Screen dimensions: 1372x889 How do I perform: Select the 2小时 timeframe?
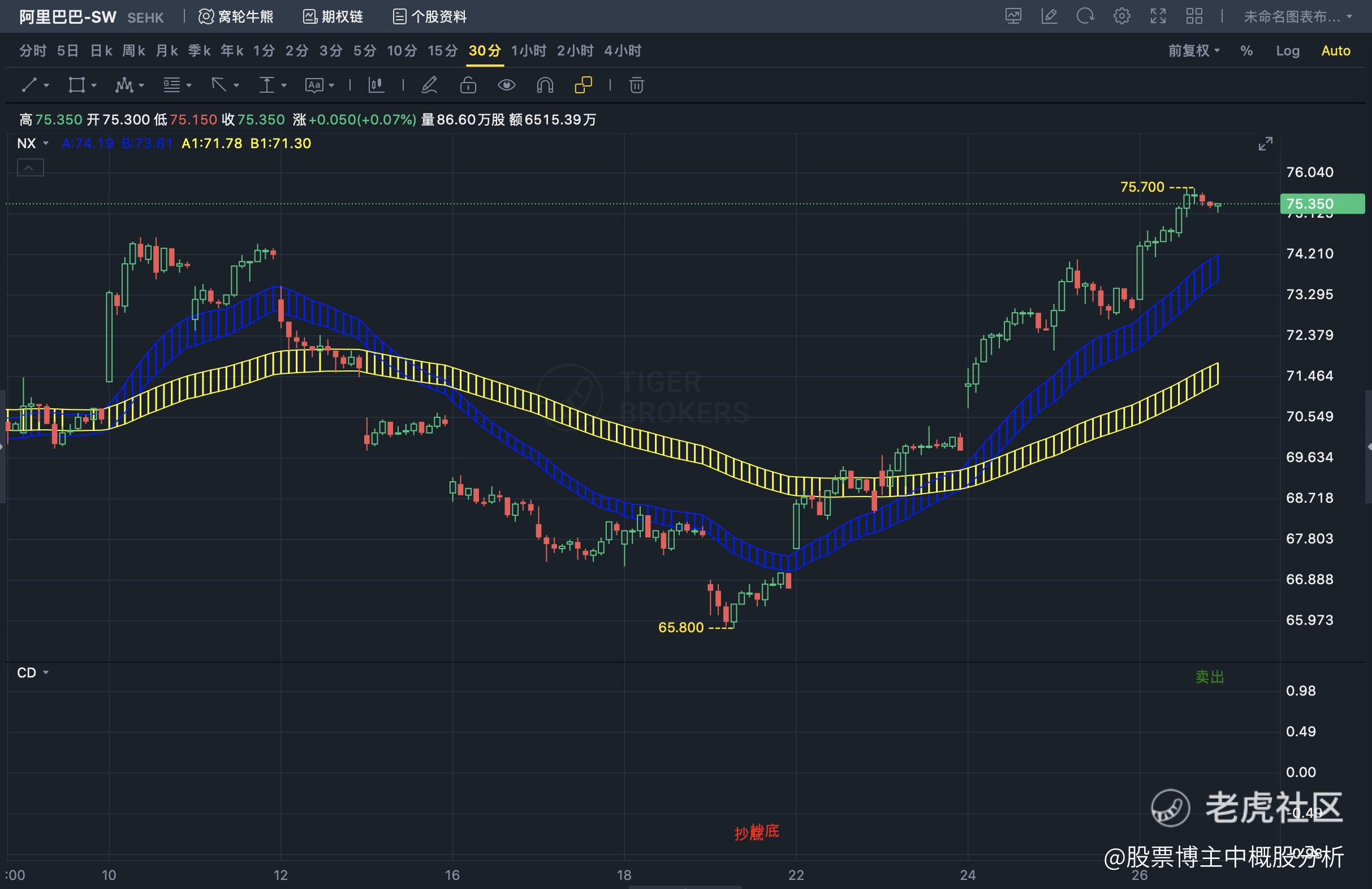(x=575, y=51)
